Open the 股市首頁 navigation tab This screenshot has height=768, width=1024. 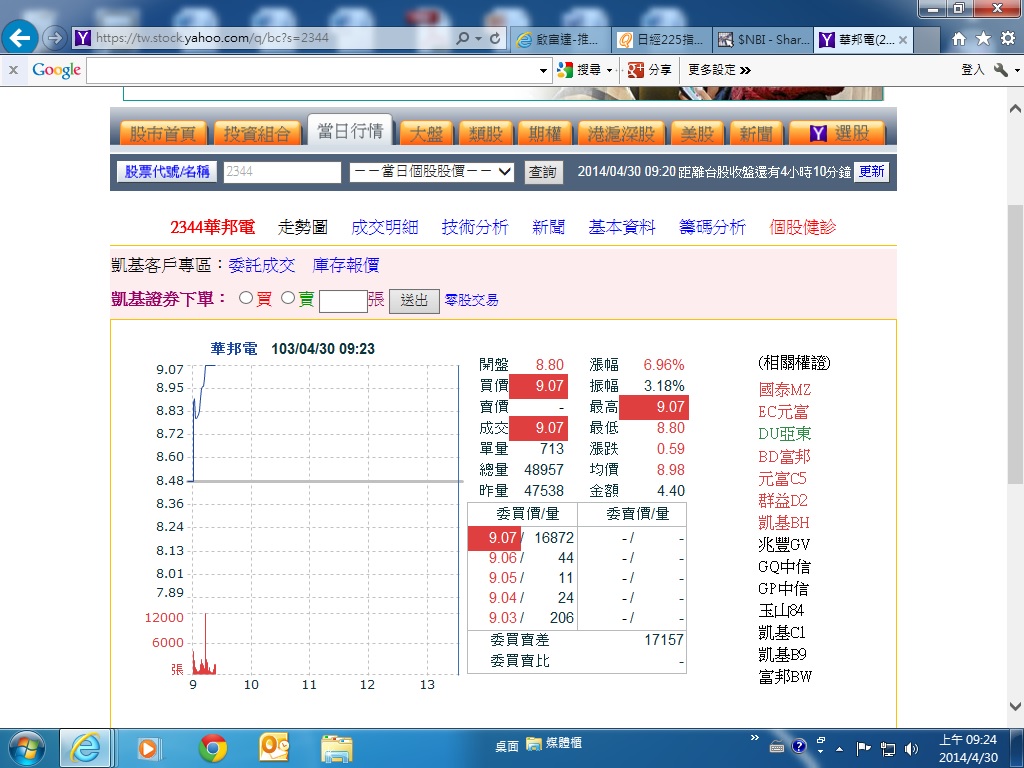(163, 134)
